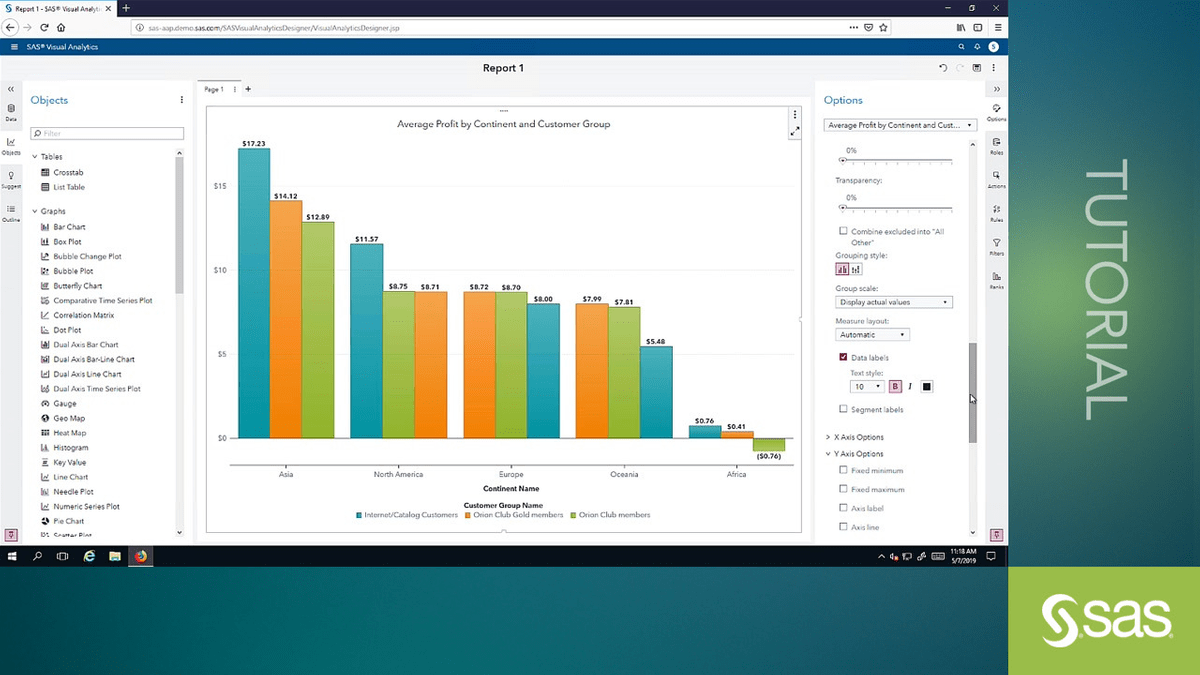The width and height of the screenshot is (1200, 675).
Task: Switch to the Page 1 tab
Action: tap(214, 89)
